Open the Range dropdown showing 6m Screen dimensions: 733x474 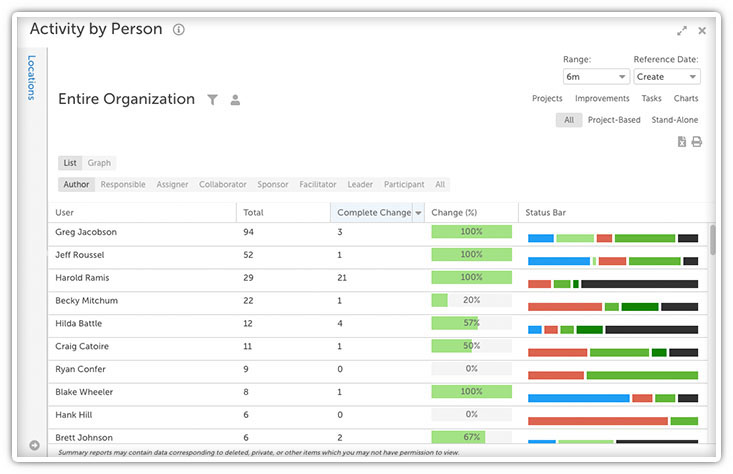tap(595, 77)
